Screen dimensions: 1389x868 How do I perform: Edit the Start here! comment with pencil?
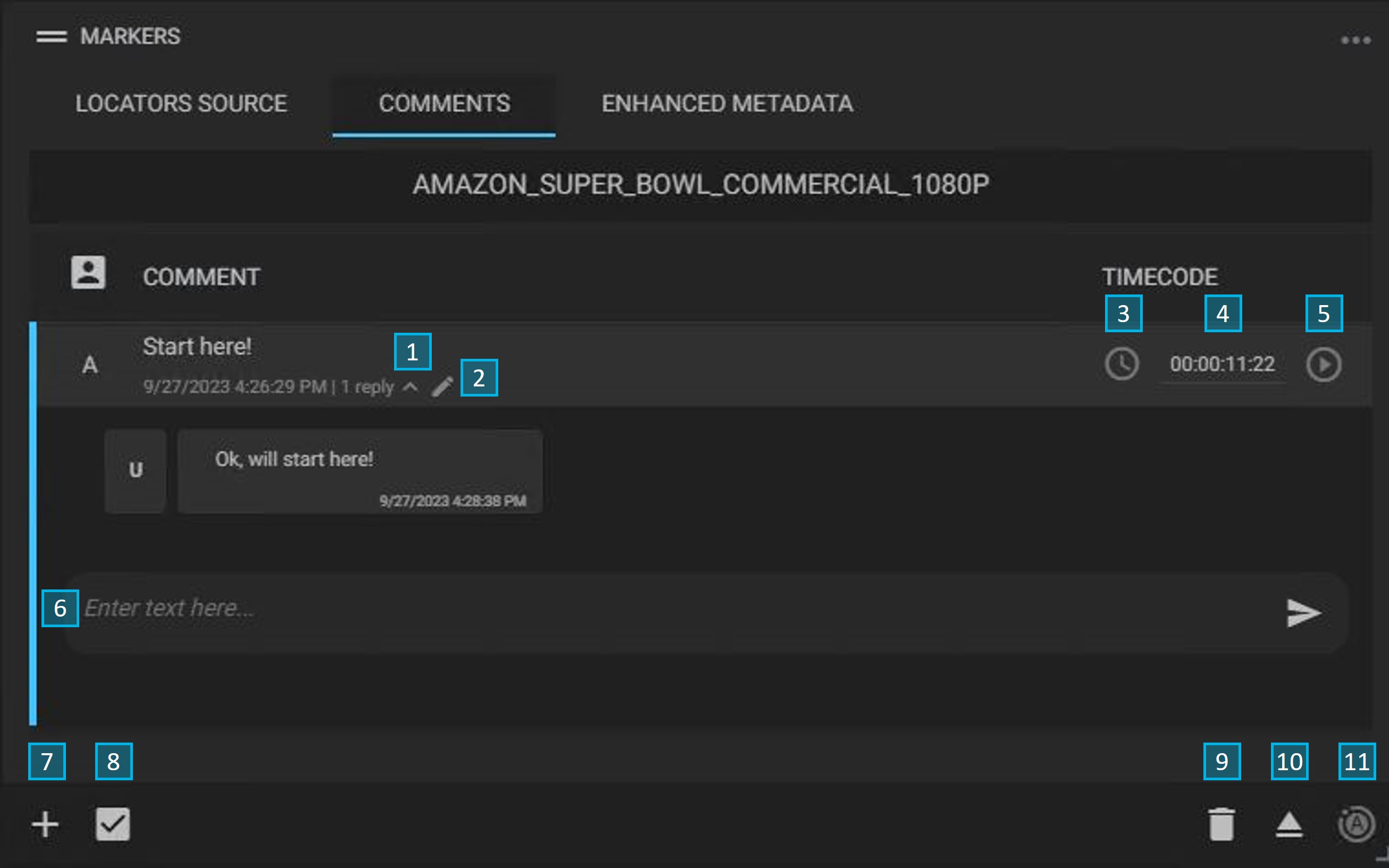[x=442, y=386]
